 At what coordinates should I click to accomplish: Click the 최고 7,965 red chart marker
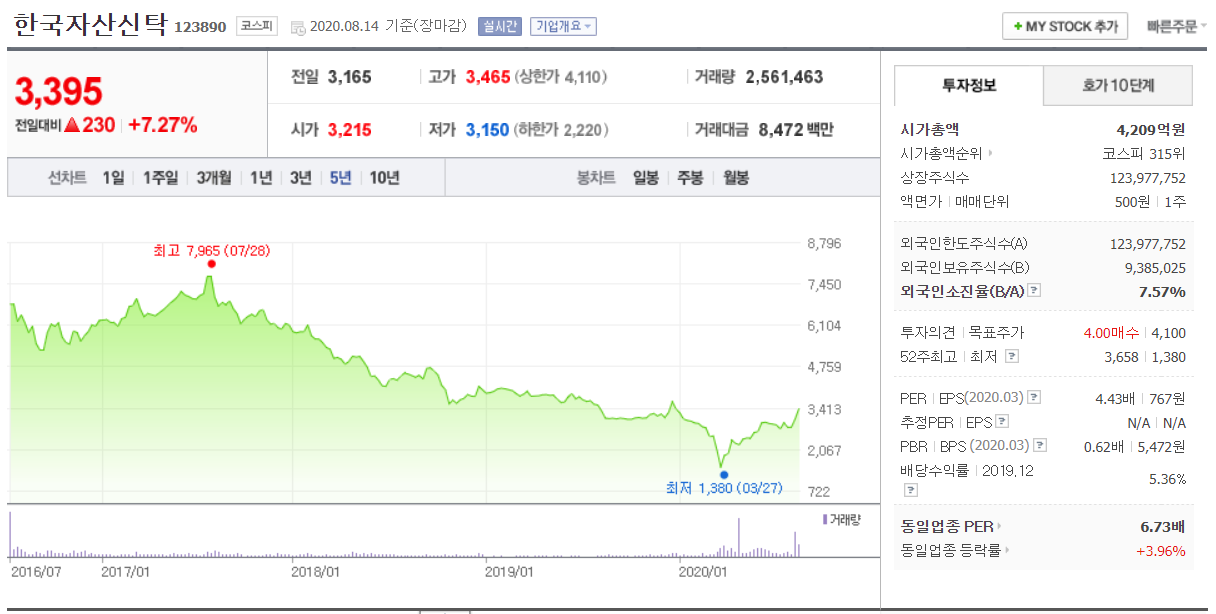[x=210, y=266]
